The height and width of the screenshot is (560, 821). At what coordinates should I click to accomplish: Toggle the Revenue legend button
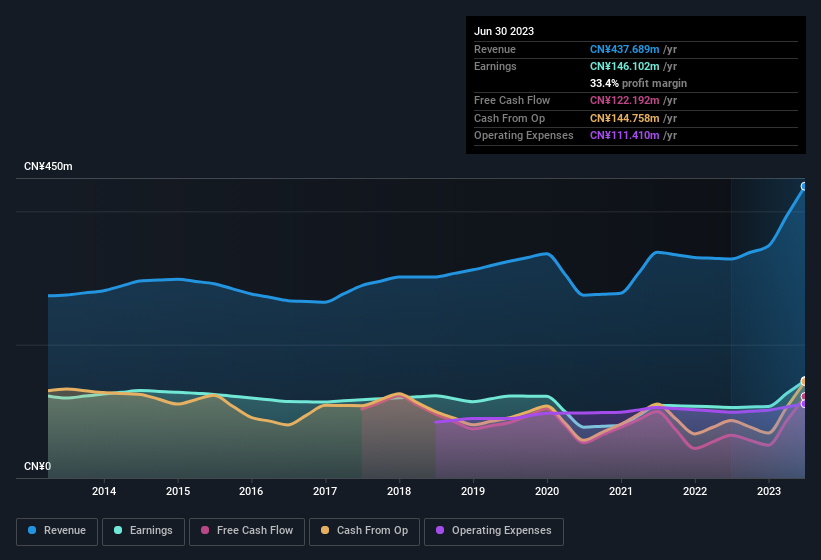pyautogui.click(x=57, y=531)
